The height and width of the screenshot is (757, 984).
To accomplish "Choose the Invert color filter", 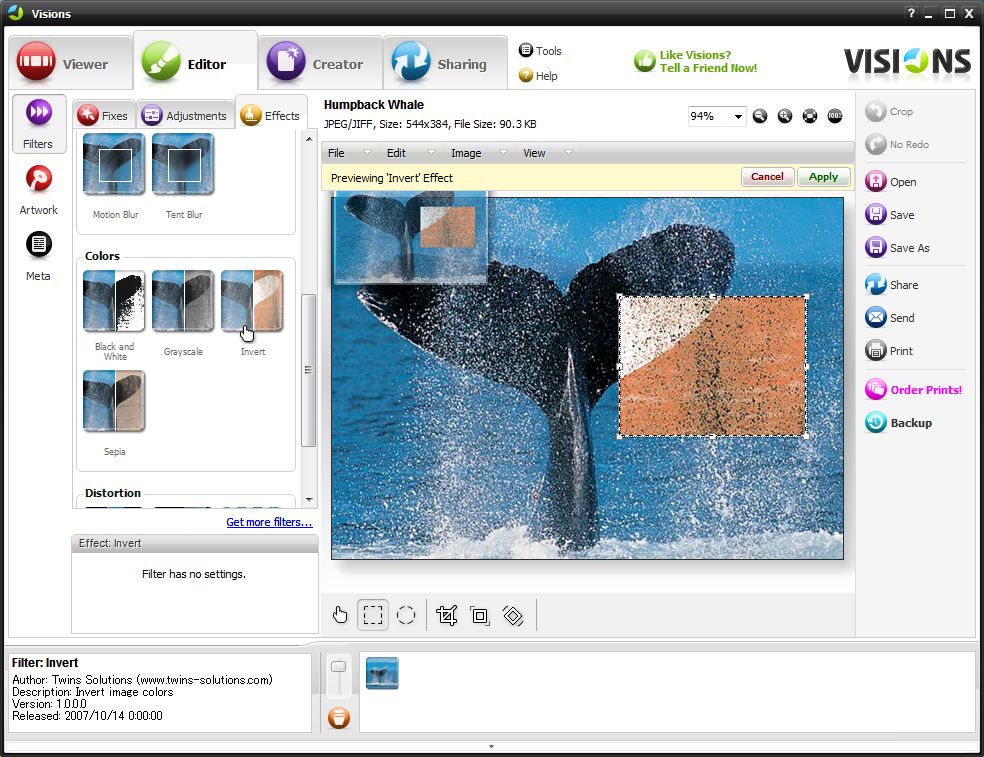I will click(252, 301).
